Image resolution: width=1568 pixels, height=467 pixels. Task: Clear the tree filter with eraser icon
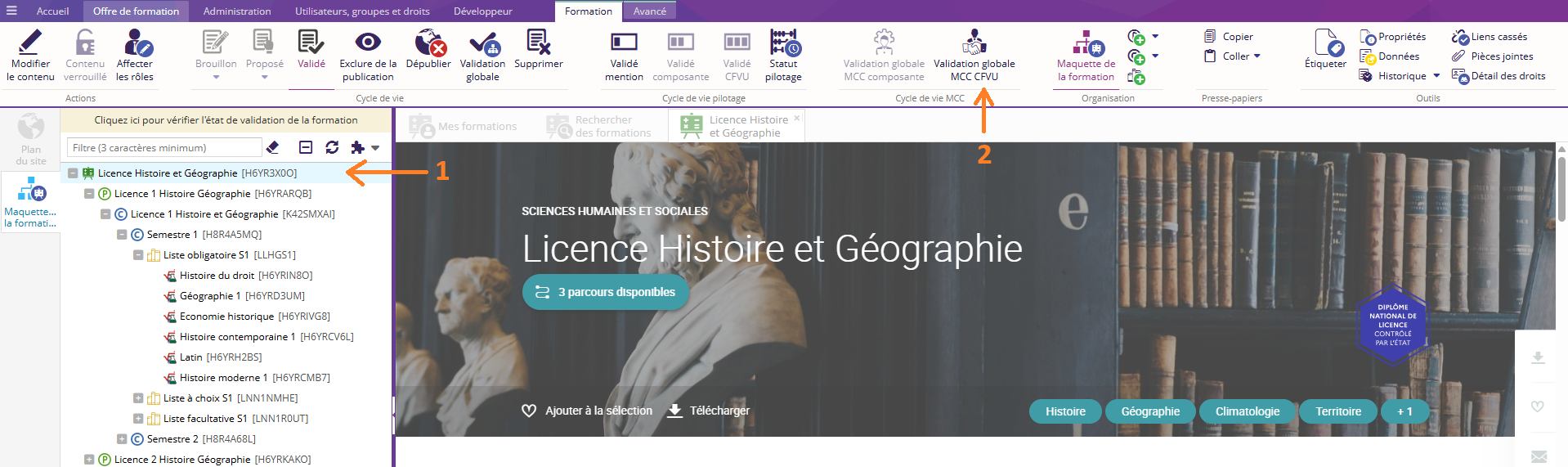pos(273,147)
